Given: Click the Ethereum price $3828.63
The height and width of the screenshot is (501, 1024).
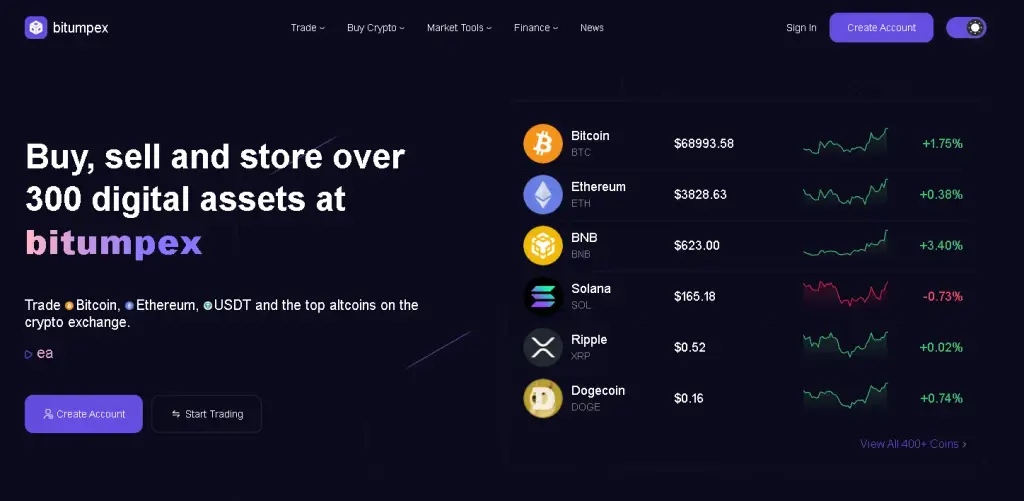Looking at the screenshot, I should (700, 195).
